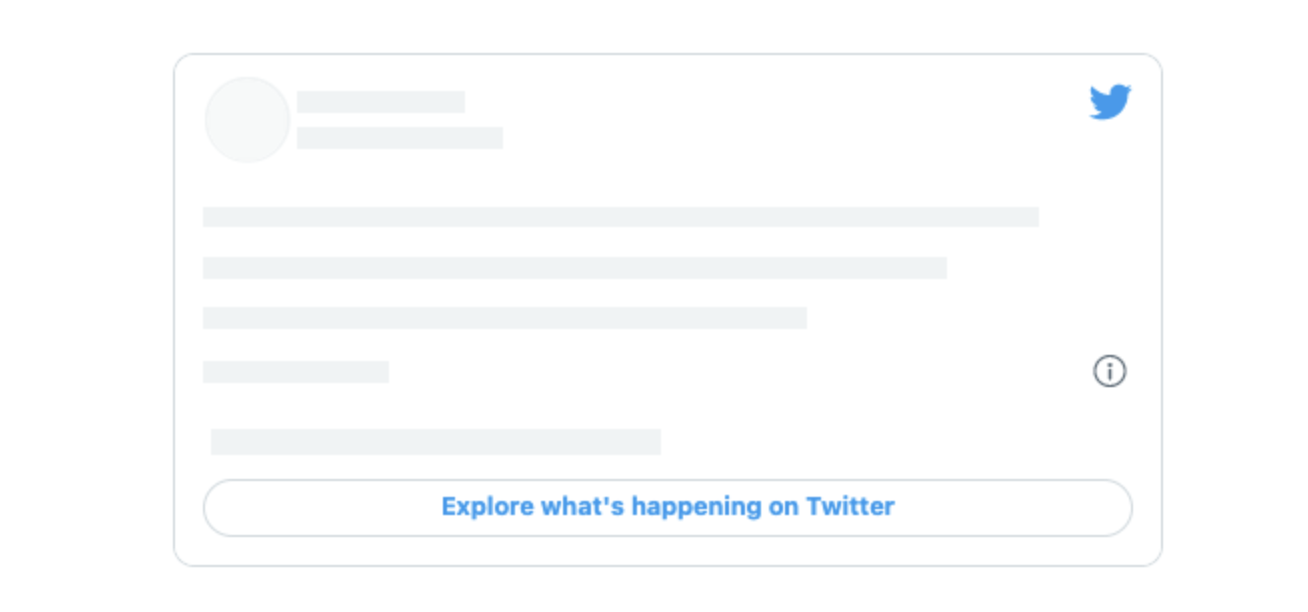Click the word Explore in the button
The height and width of the screenshot is (612, 1308).
point(487,507)
